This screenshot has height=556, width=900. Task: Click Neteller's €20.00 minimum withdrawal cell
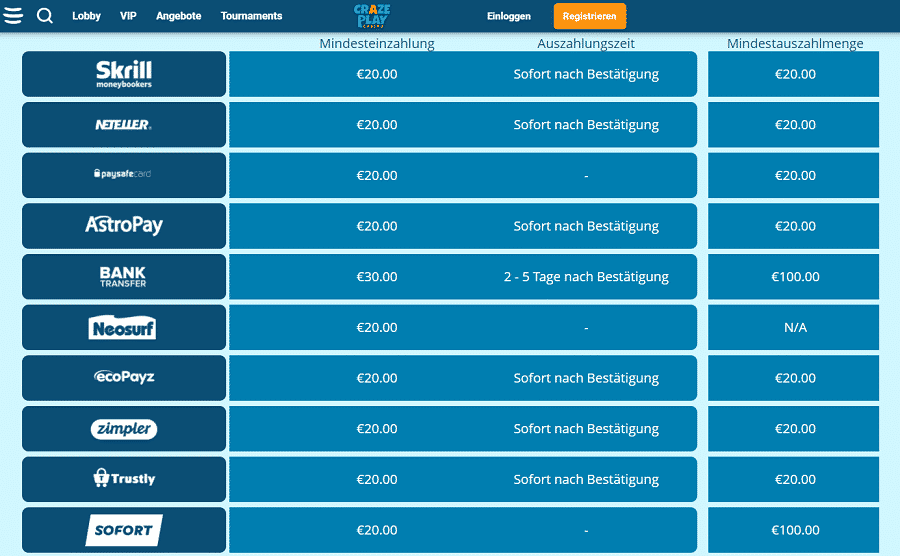pos(793,125)
